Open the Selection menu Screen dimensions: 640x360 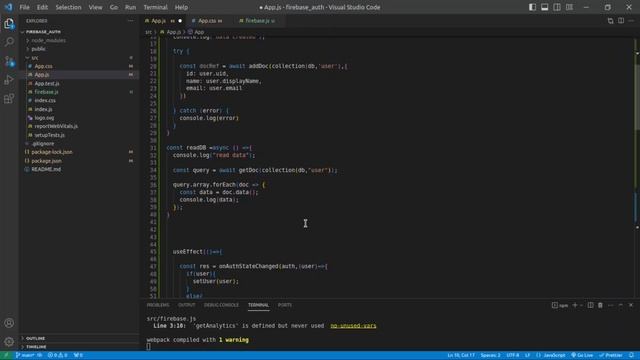pyautogui.click(x=68, y=7)
